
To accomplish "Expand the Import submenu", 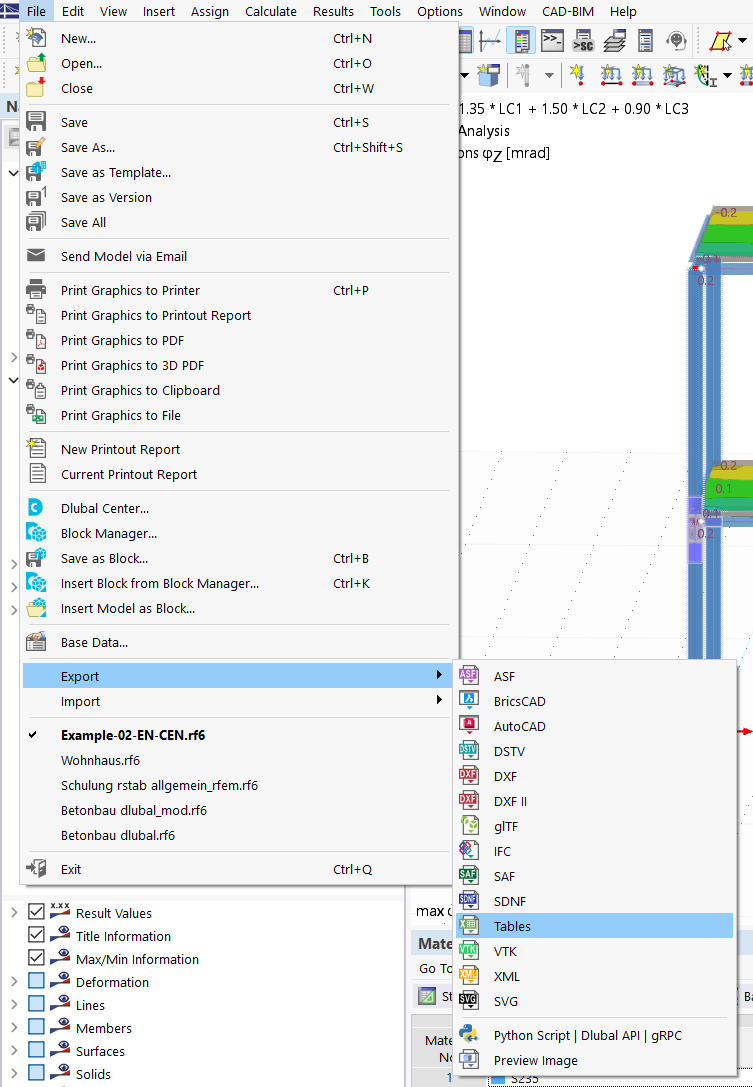I will [240, 701].
